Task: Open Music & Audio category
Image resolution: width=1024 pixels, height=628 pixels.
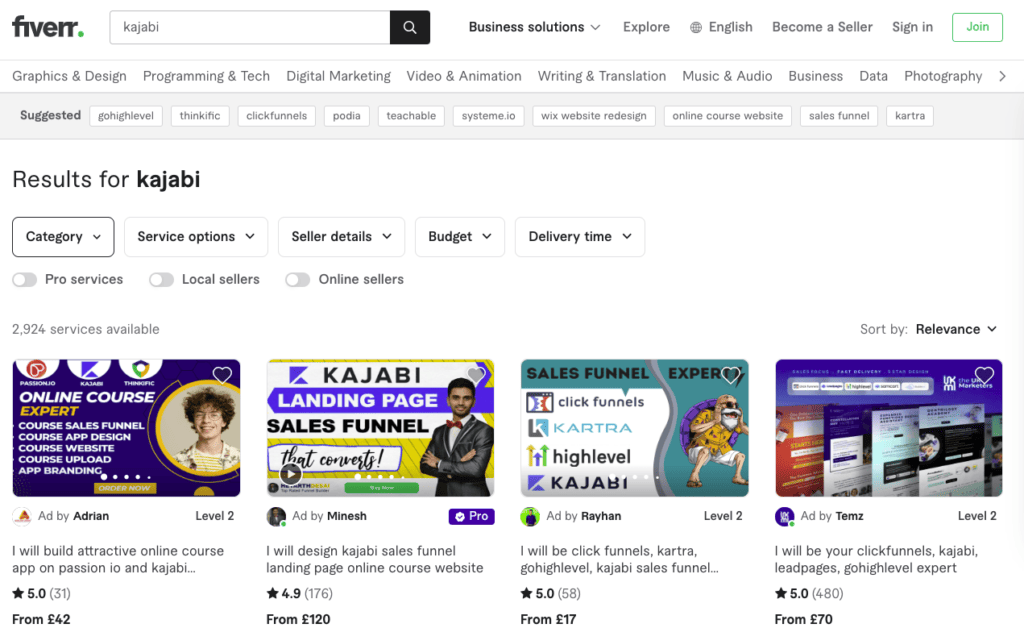Action: pyautogui.click(x=727, y=76)
